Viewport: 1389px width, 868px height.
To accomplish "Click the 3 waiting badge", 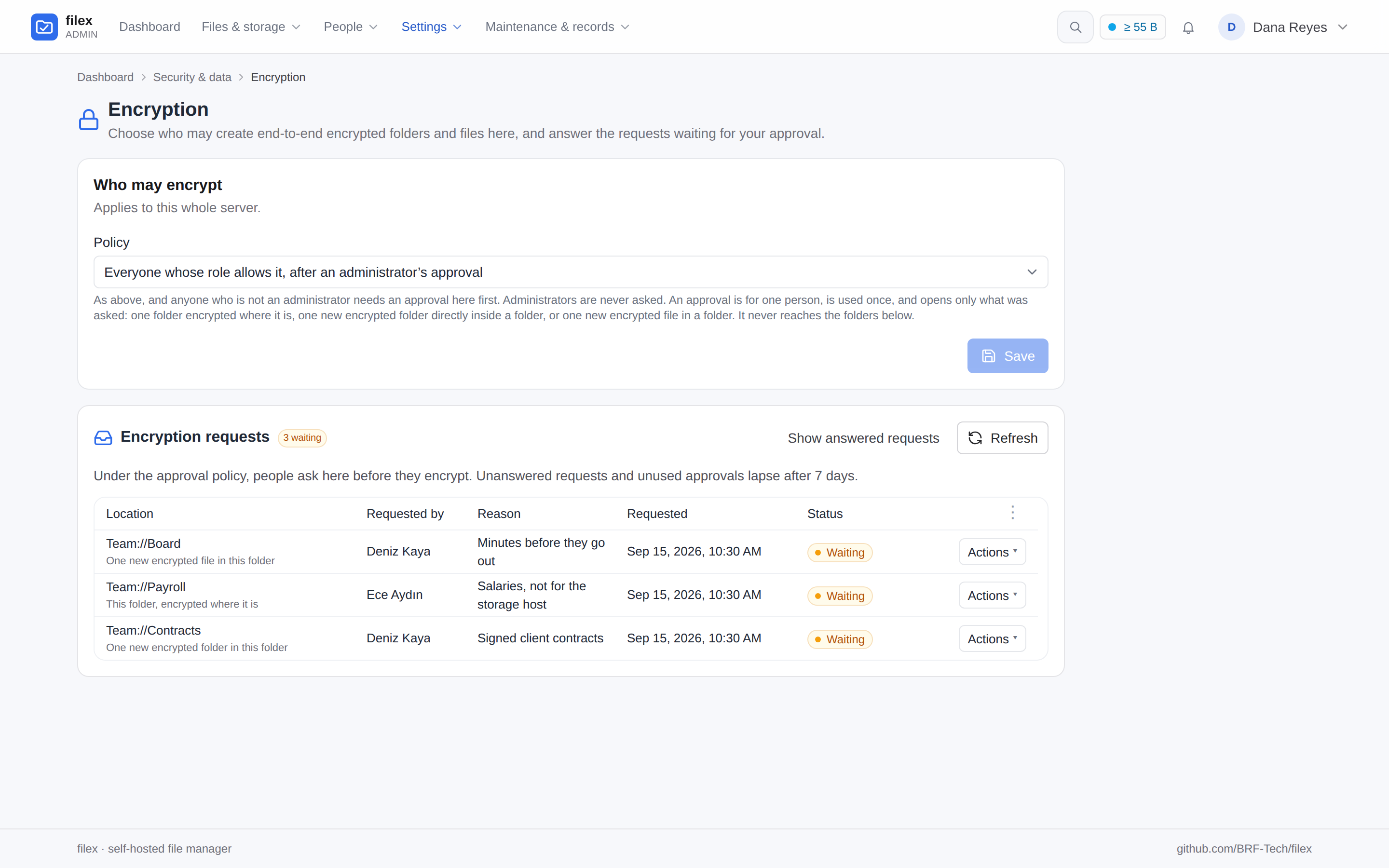I will point(302,438).
